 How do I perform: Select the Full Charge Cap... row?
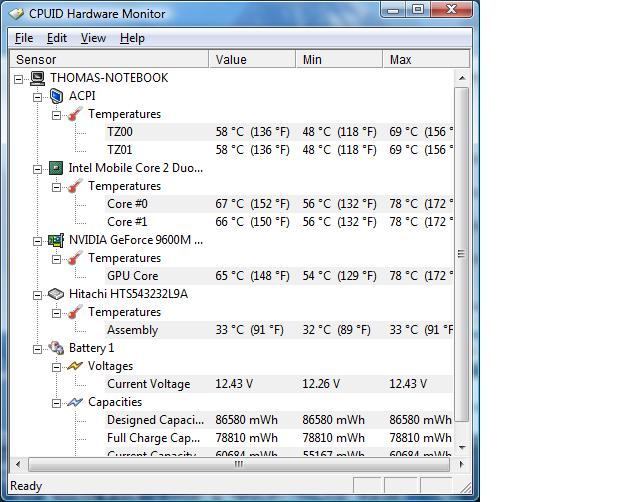(279, 438)
